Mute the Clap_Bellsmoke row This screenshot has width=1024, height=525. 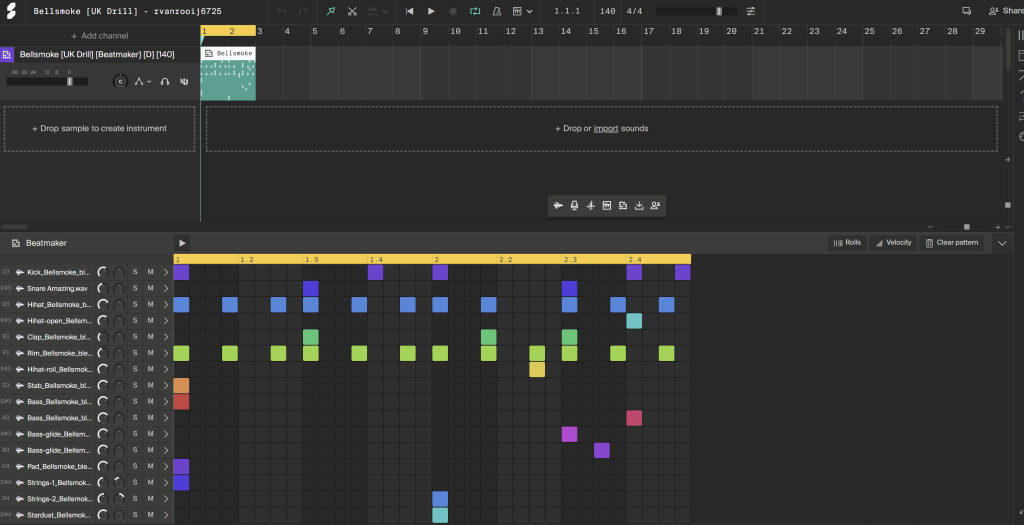(151, 337)
